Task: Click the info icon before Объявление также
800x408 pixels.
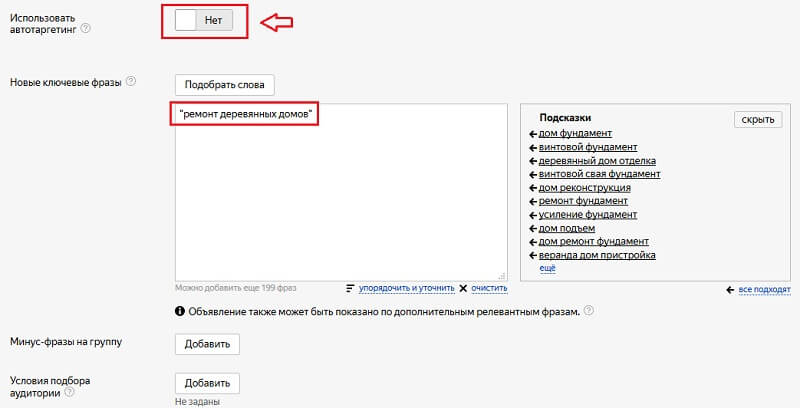Action: (x=180, y=311)
